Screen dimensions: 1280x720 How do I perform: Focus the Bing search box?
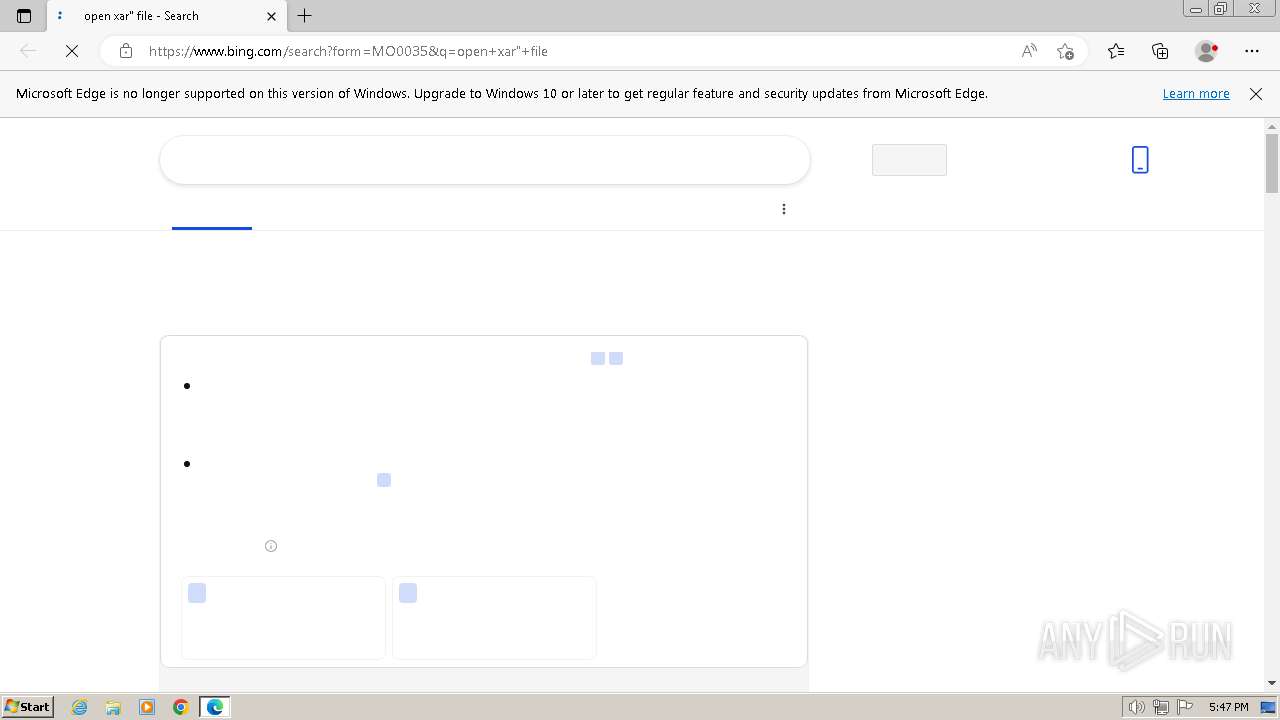(485, 160)
